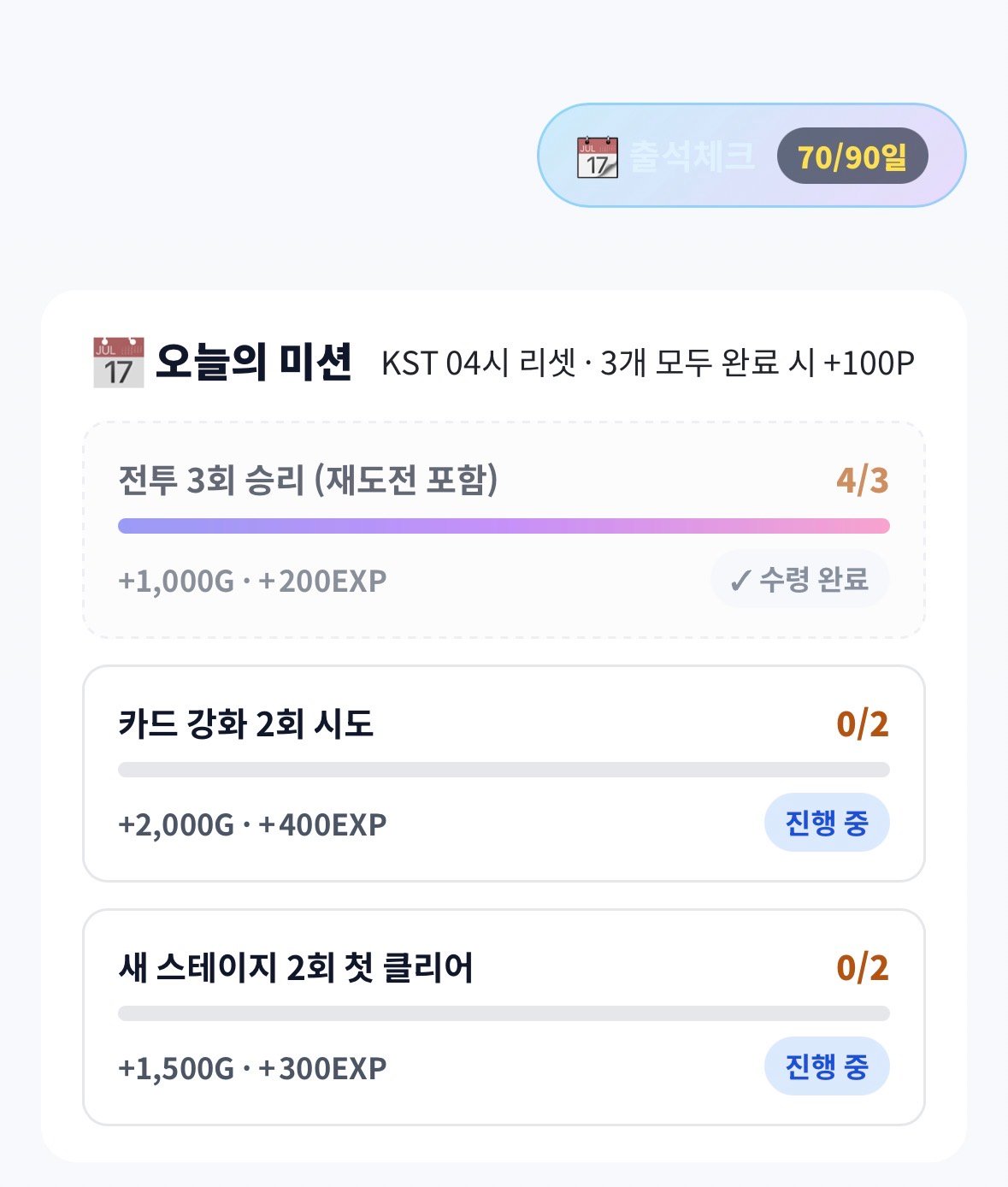Click 진행 중 badge for 새 스테이지 mission

[827, 1067]
